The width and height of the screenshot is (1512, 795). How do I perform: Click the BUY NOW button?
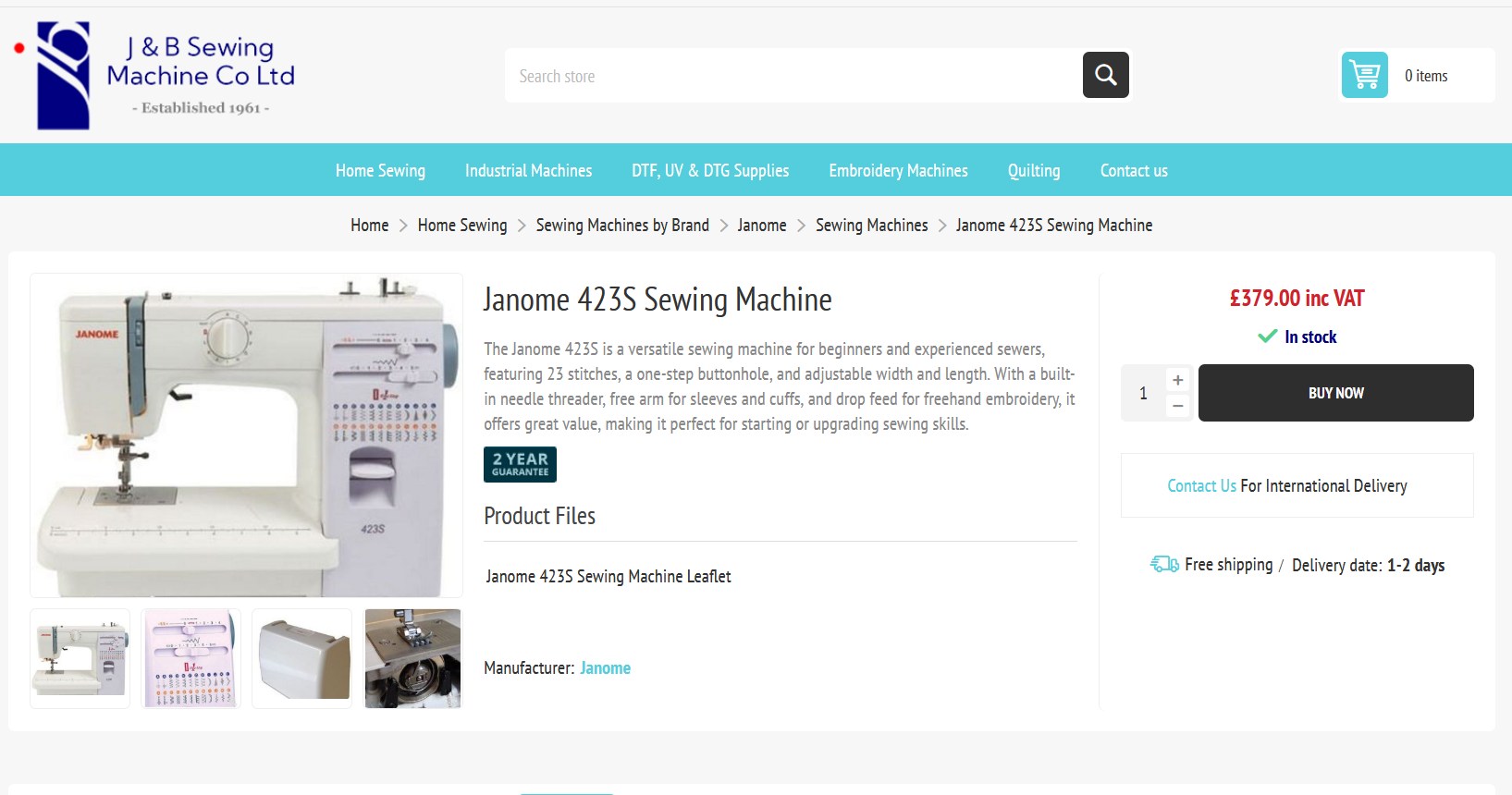pyautogui.click(x=1335, y=393)
